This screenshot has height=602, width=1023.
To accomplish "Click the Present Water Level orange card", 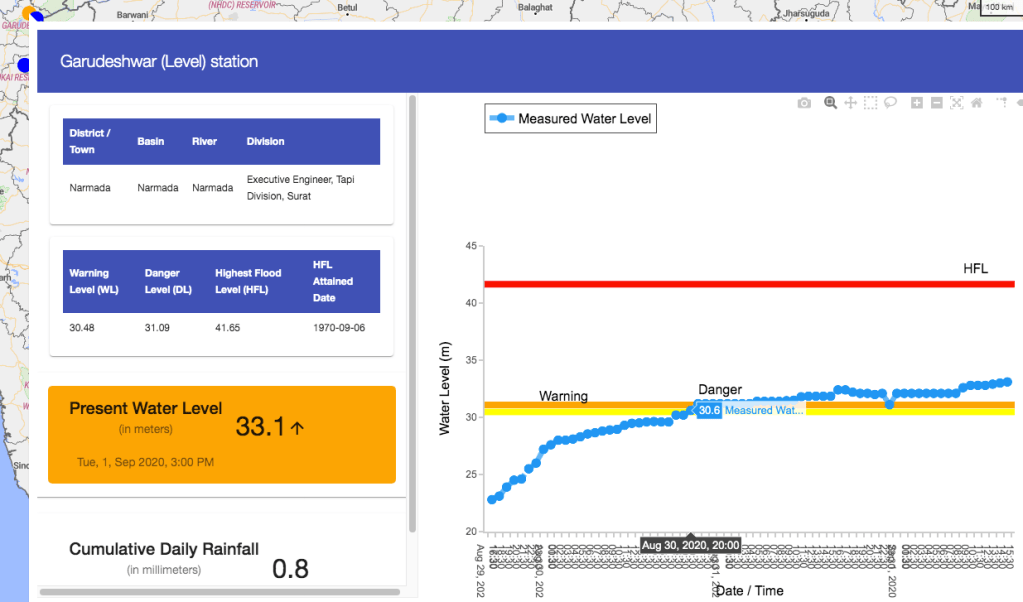I will (x=222, y=434).
